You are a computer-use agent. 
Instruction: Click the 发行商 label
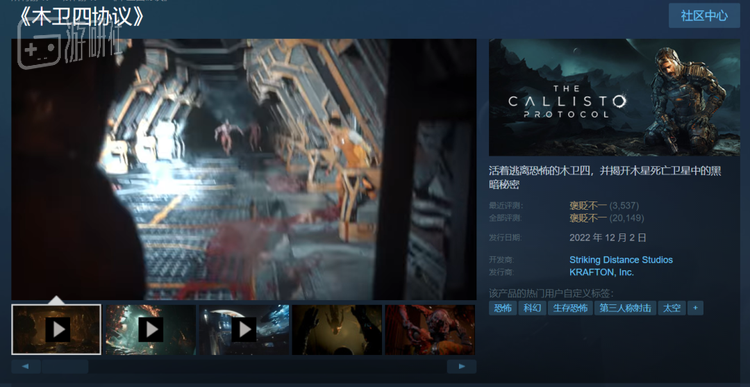pyautogui.click(x=500, y=273)
